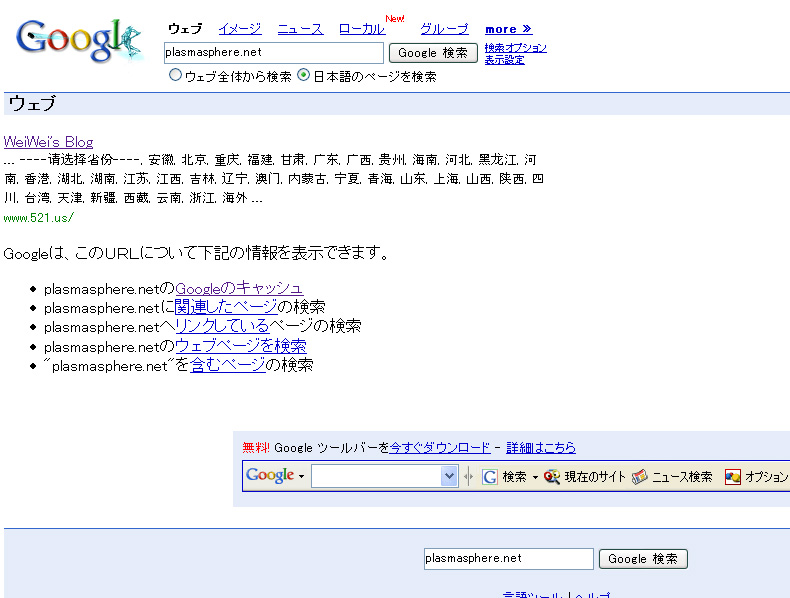Open the Googleのキャッシュ link
Screen dimensions: 790x598
tap(239, 288)
